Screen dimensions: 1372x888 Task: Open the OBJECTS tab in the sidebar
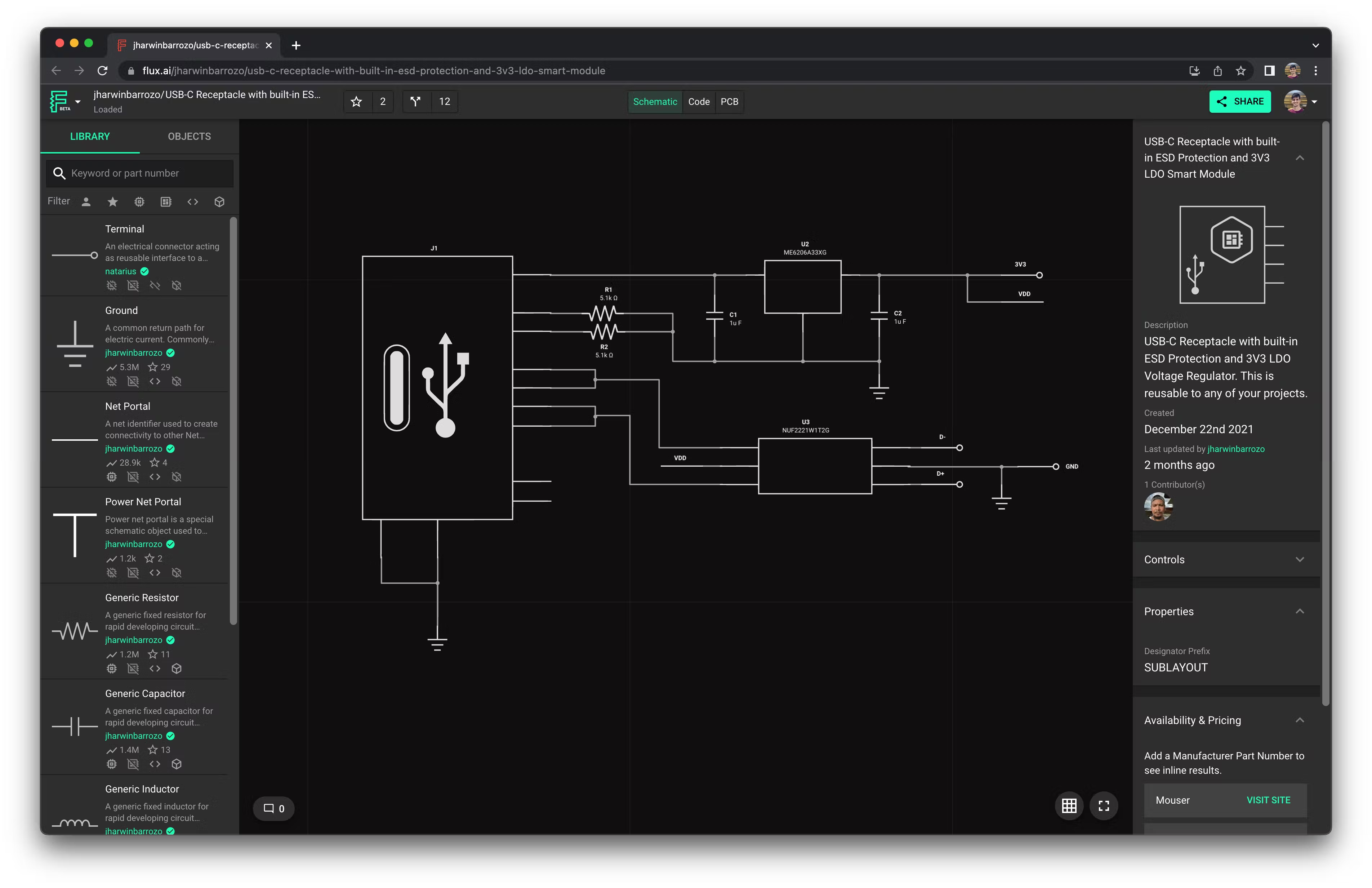tap(189, 137)
